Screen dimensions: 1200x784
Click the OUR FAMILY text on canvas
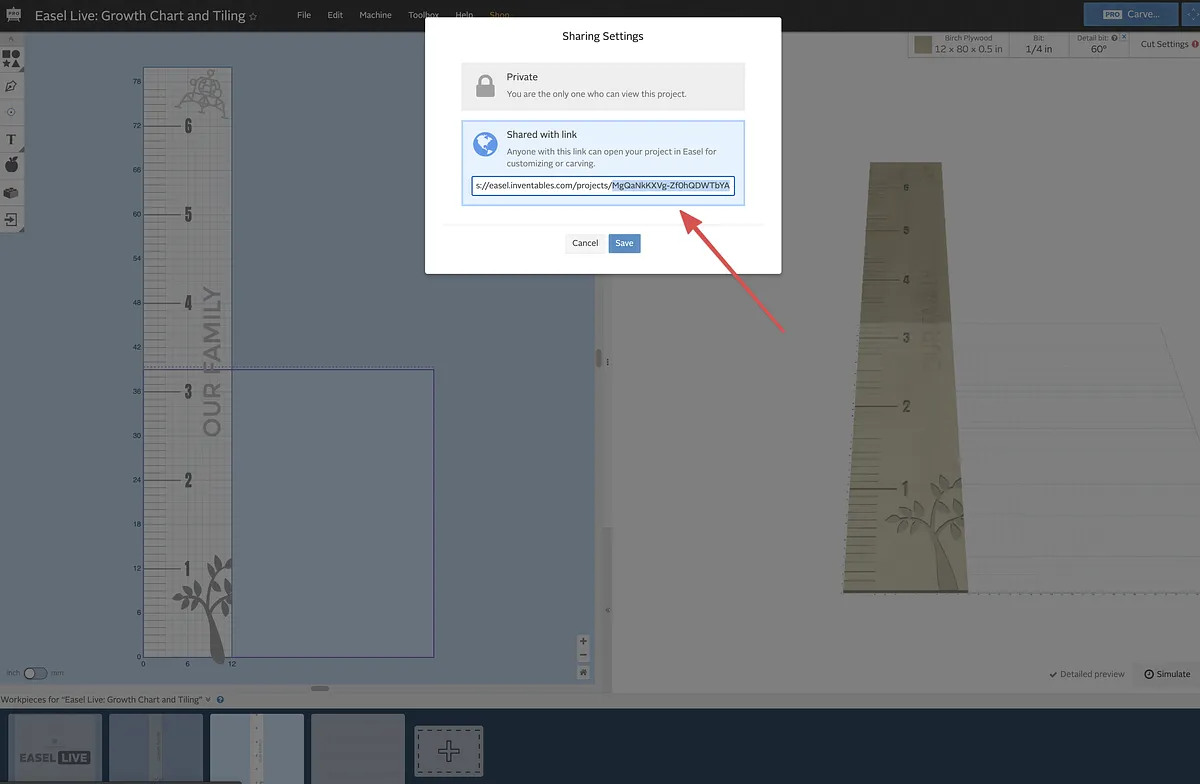(x=212, y=361)
